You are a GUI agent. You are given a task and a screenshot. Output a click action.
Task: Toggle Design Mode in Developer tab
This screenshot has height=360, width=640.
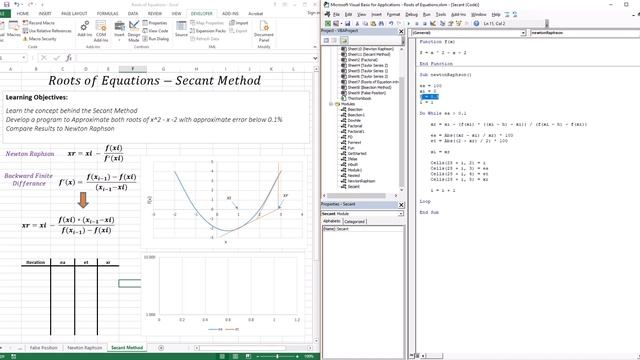[134, 31]
